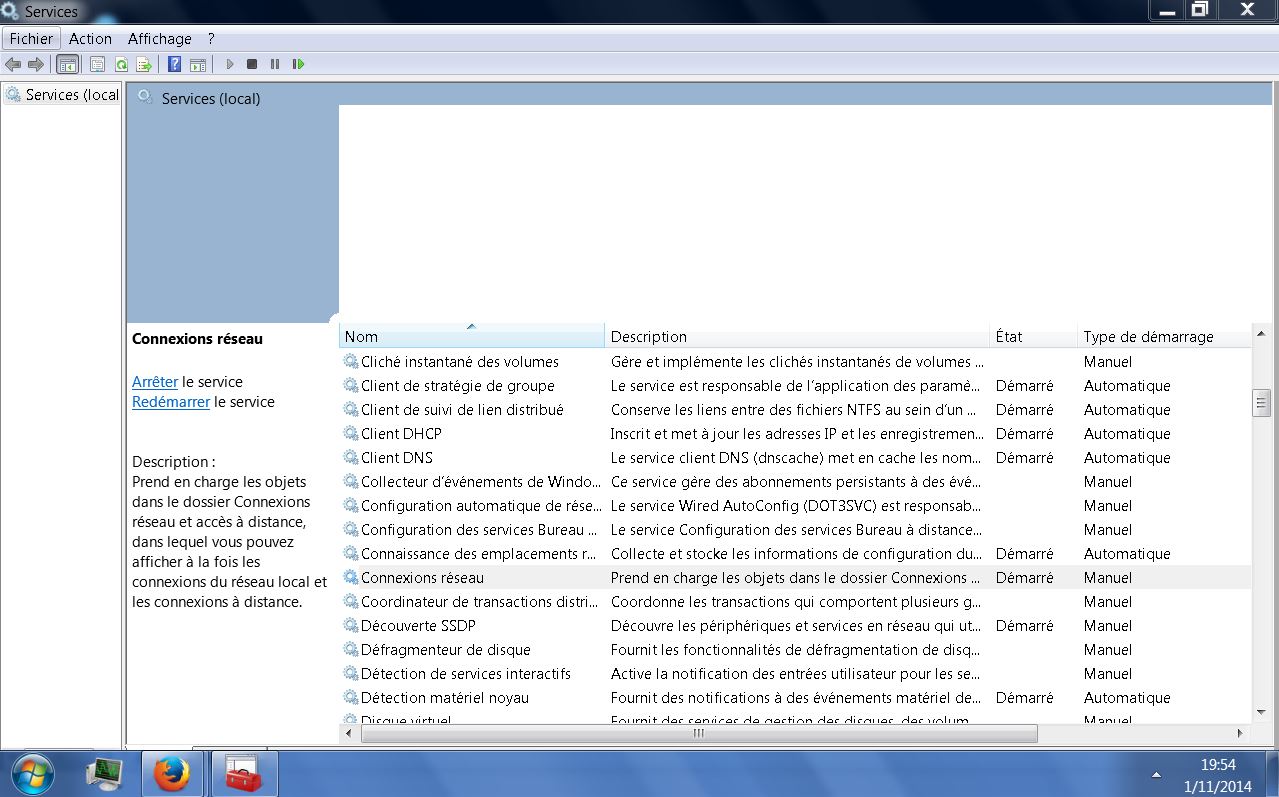The width and height of the screenshot is (1279, 797).
Task: Click horizontal scrollbar left arrow
Action: [x=349, y=733]
